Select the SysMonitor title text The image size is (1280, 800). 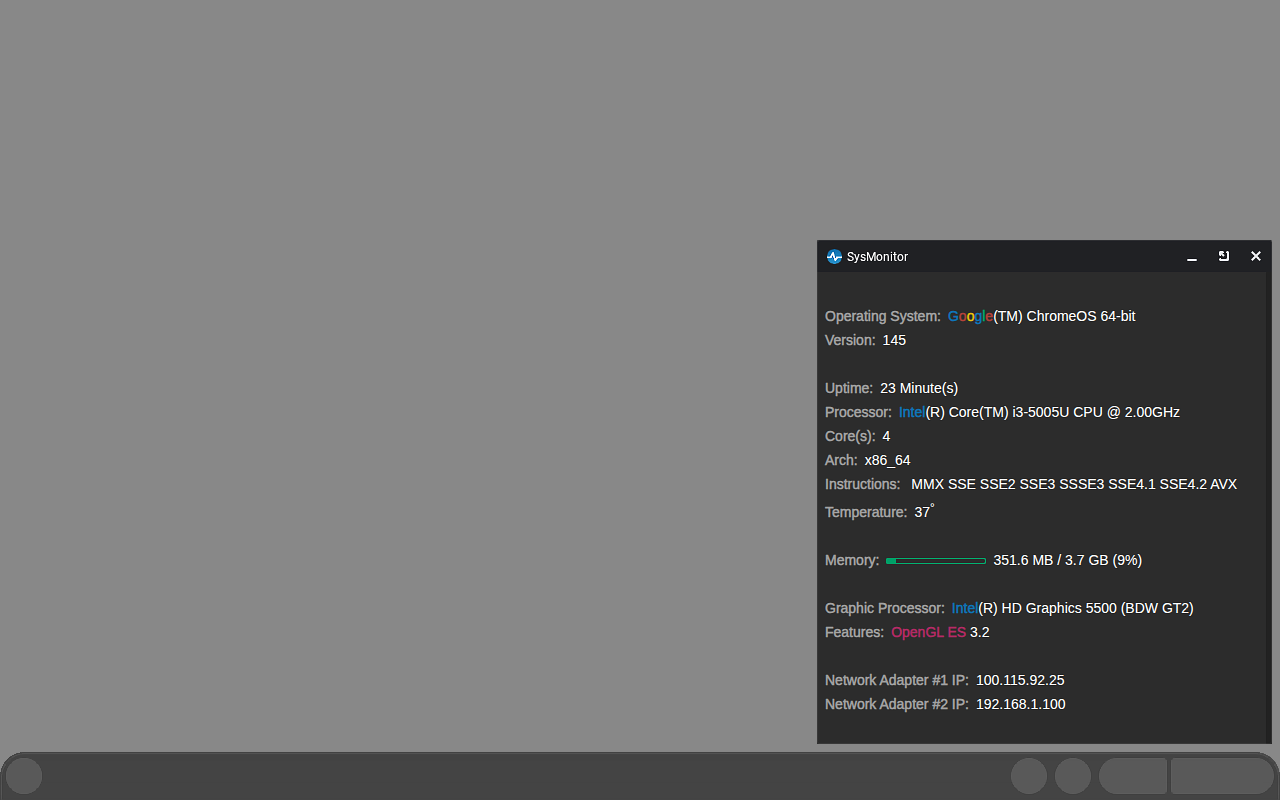tap(877, 257)
